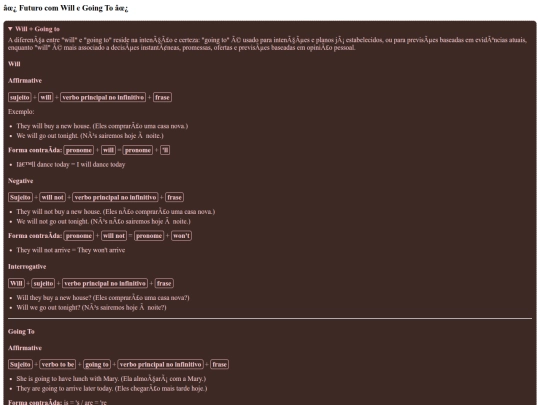The width and height of the screenshot is (540, 405).
Task: Click the "will not" tag in the Forma contraída row
Action: [114, 236]
